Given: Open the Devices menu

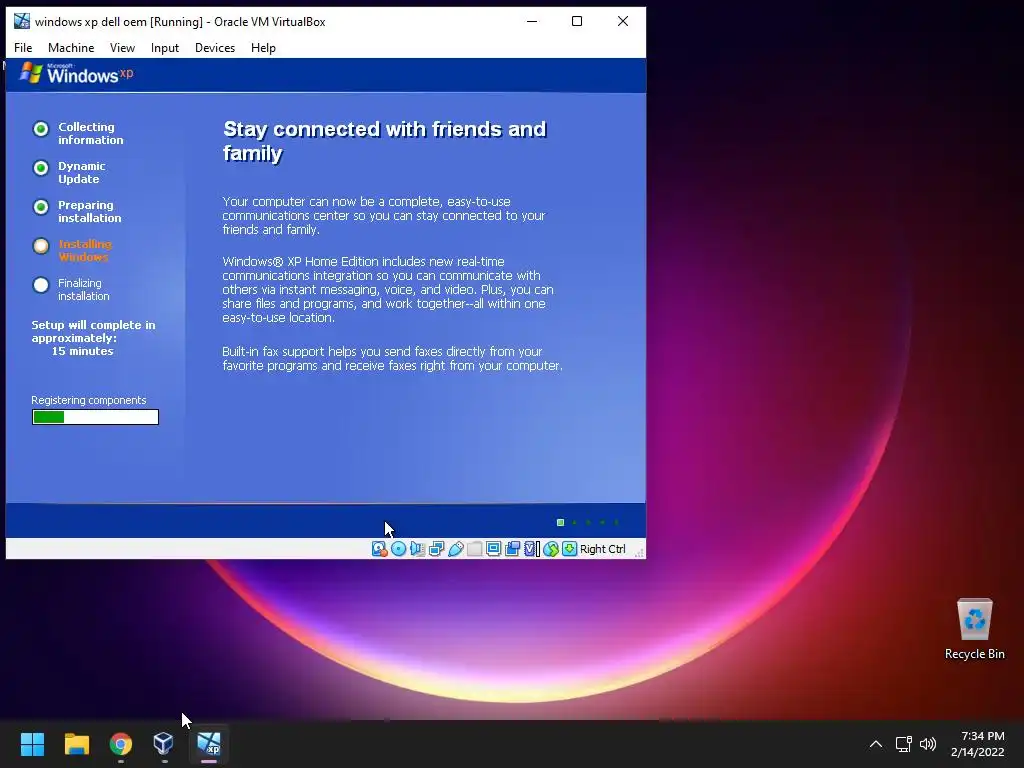Looking at the screenshot, I should 215,48.
